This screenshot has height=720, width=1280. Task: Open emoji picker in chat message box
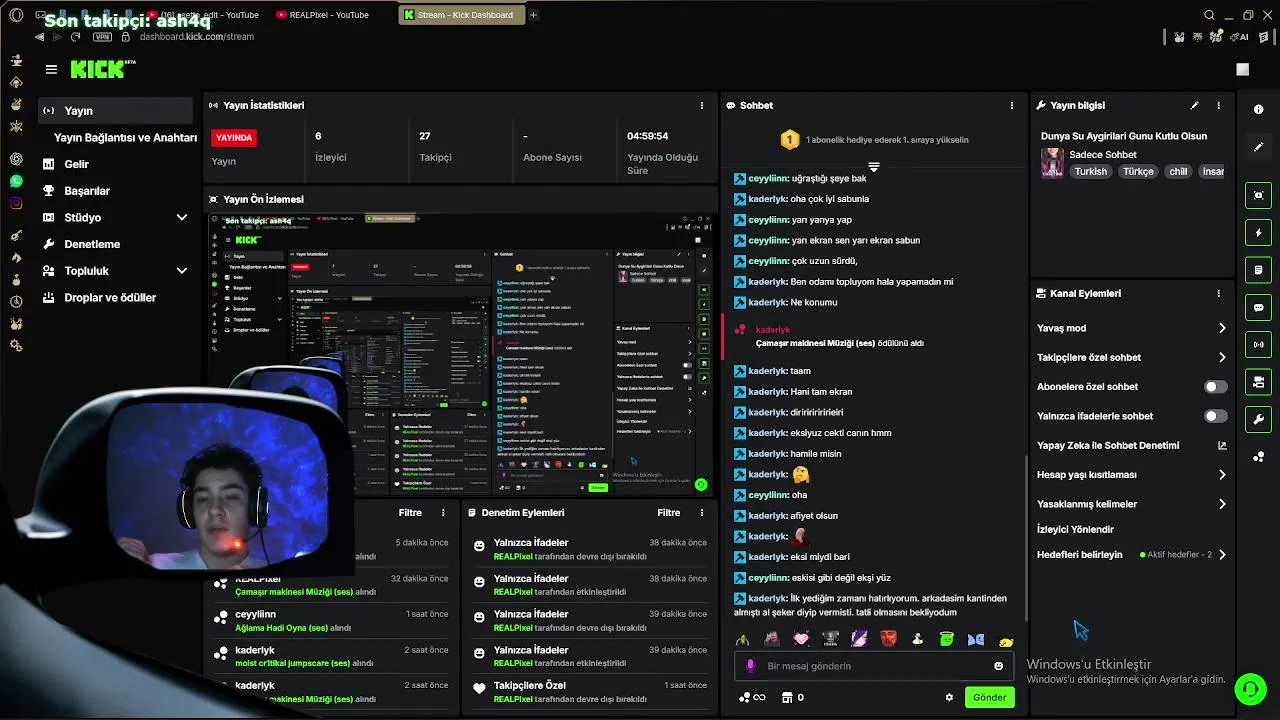[x=998, y=666]
